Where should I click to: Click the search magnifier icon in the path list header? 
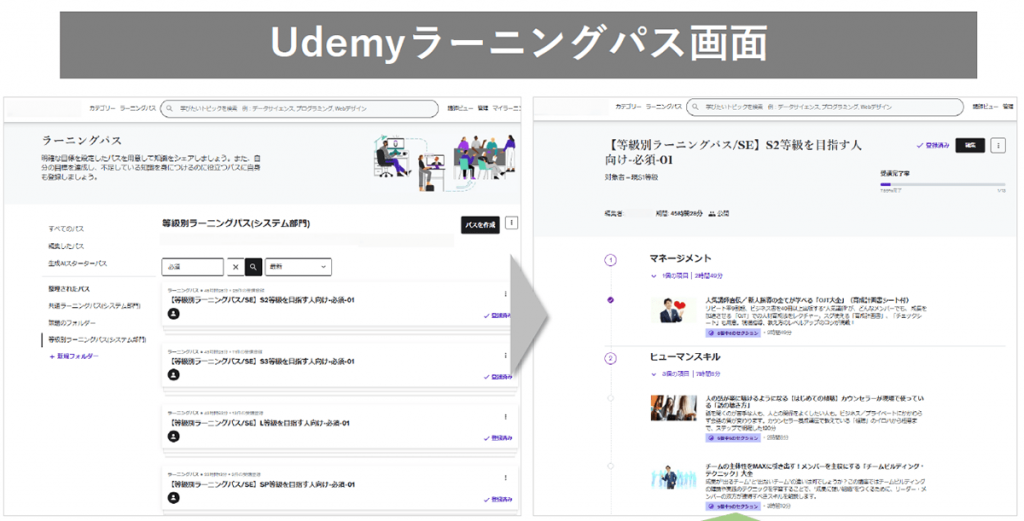click(x=170, y=108)
